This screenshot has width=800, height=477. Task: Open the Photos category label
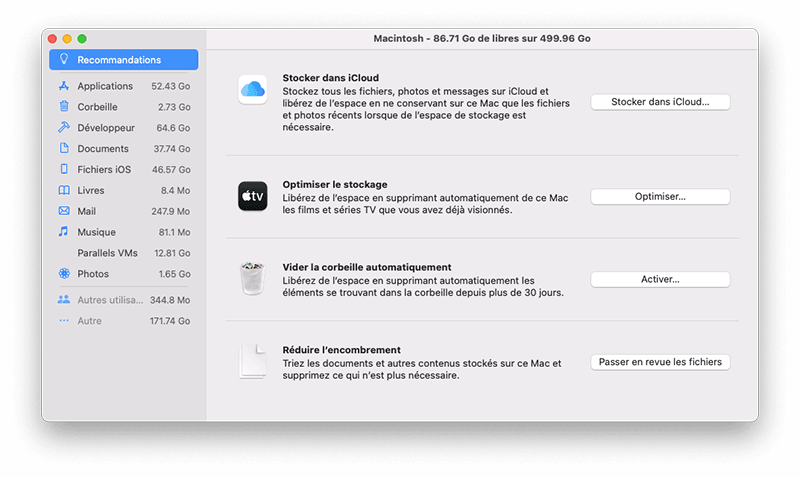coord(93,274)
